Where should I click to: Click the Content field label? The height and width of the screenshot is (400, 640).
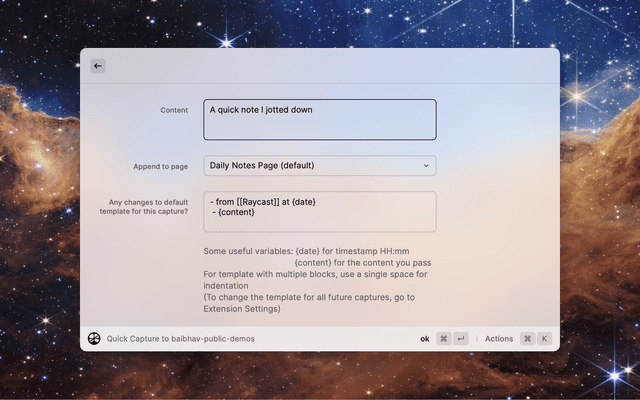(174, 110)
